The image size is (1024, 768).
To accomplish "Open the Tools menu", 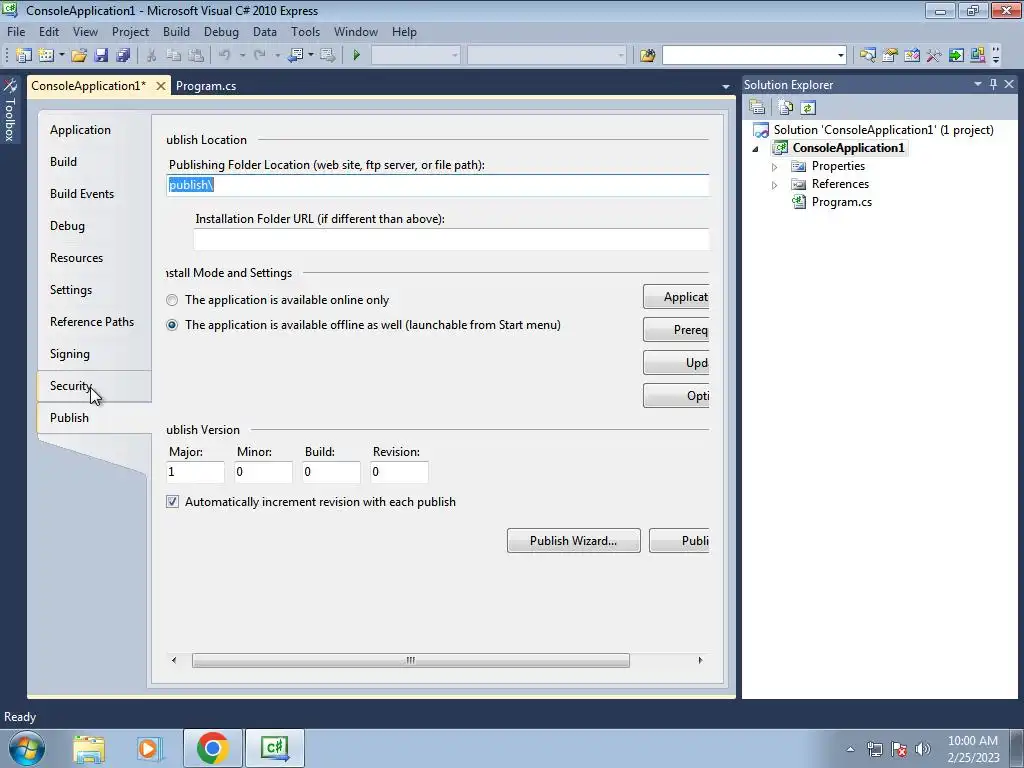I will coord(306,31).
